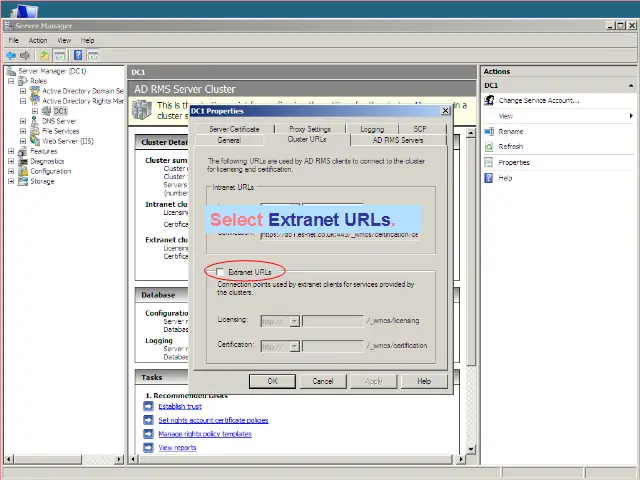
Task: Expand the DNS Server node
Action: click(x=23, y=121)
